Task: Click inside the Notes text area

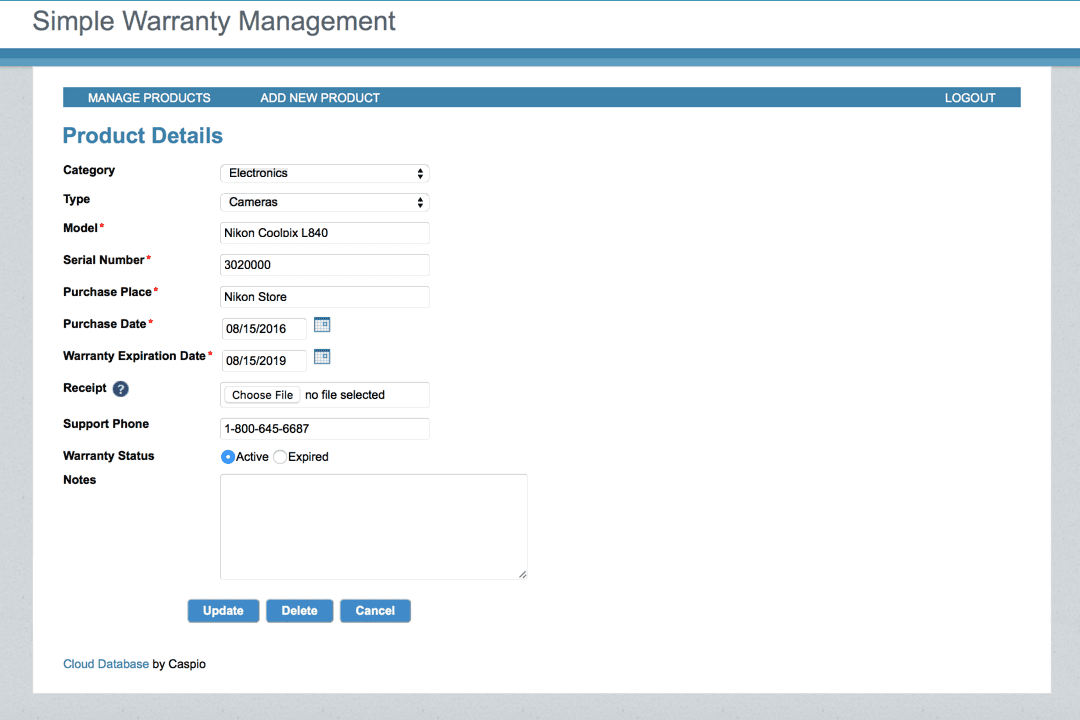Action: click(373, 526)
